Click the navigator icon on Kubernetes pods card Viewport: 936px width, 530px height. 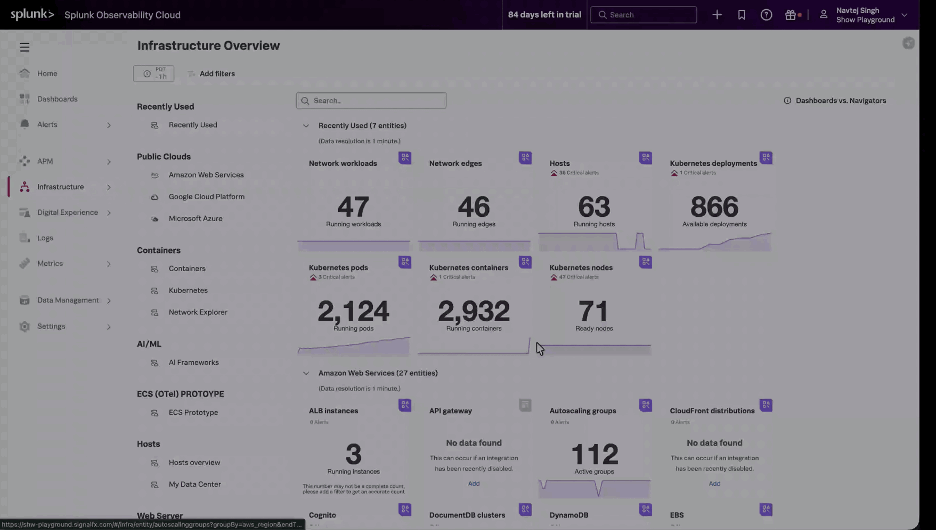tap(405, 262)
